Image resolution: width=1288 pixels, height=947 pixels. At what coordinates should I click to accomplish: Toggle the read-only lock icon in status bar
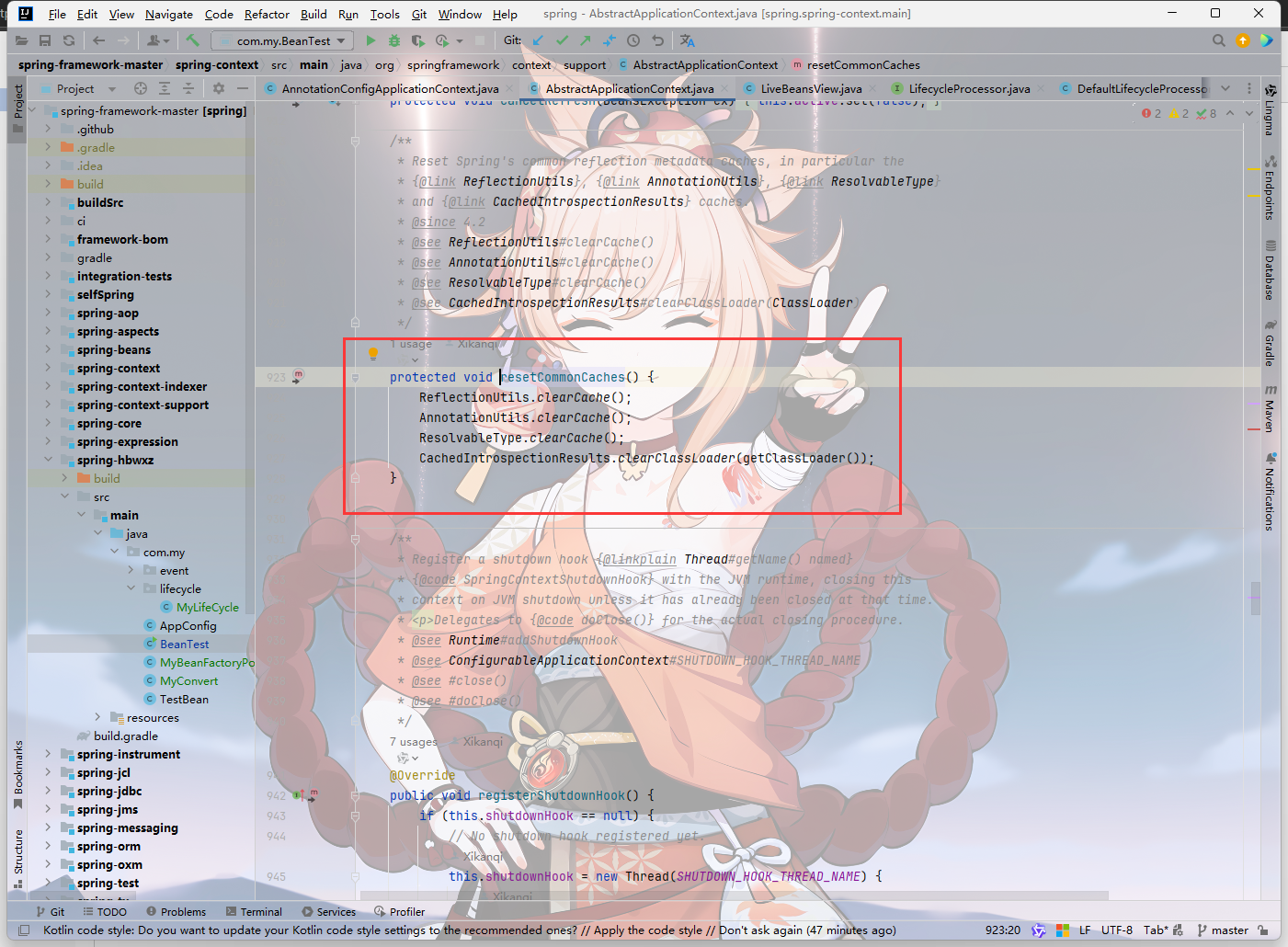[1263, 930]
